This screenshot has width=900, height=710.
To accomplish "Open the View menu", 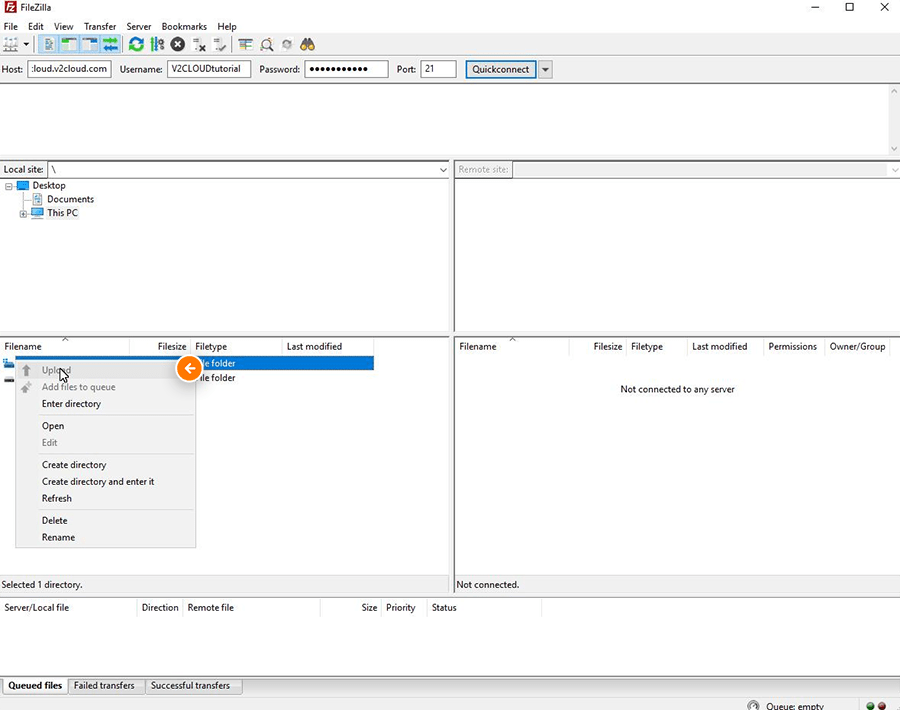I will click(x=64, y=26).
